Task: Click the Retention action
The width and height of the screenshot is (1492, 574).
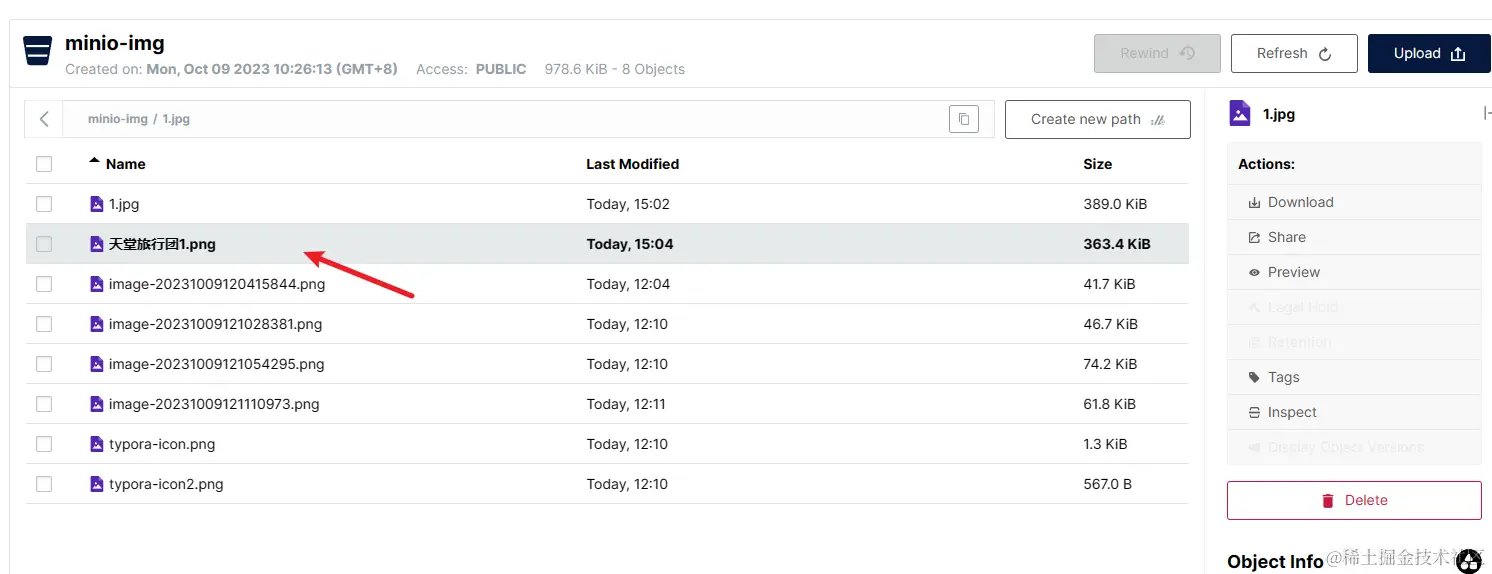Action: (x=1354, y=342)
